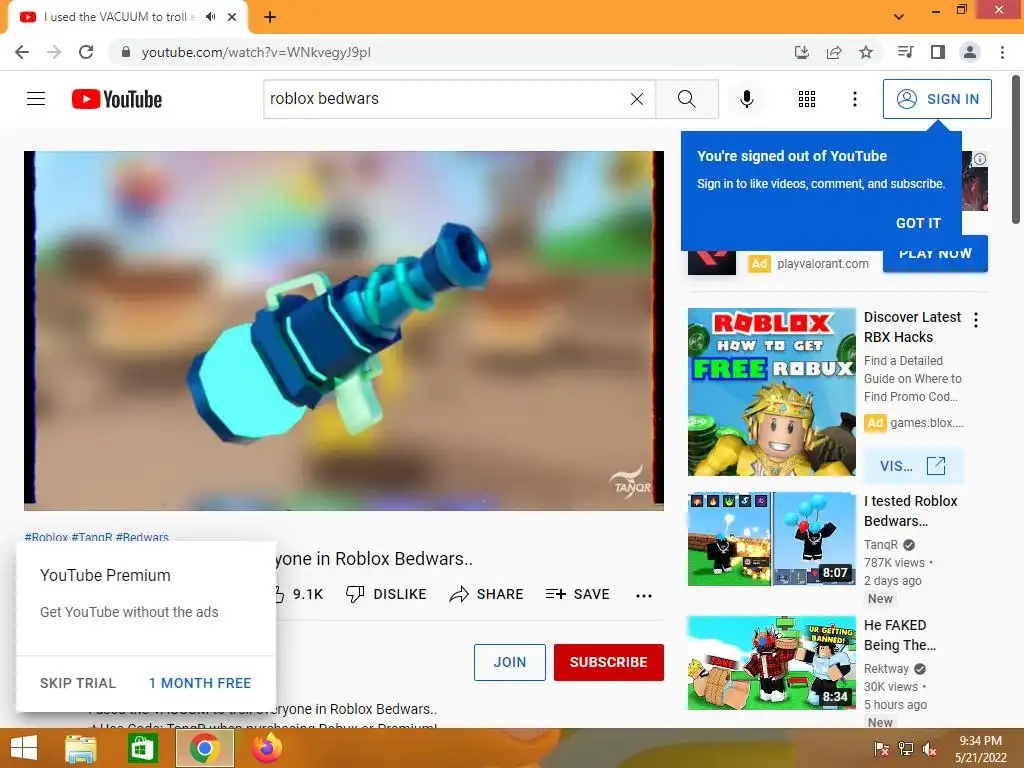Dismiss tooltip with GOT IT
Viewport: 1024px width, 768px height.
click(918, 223)
